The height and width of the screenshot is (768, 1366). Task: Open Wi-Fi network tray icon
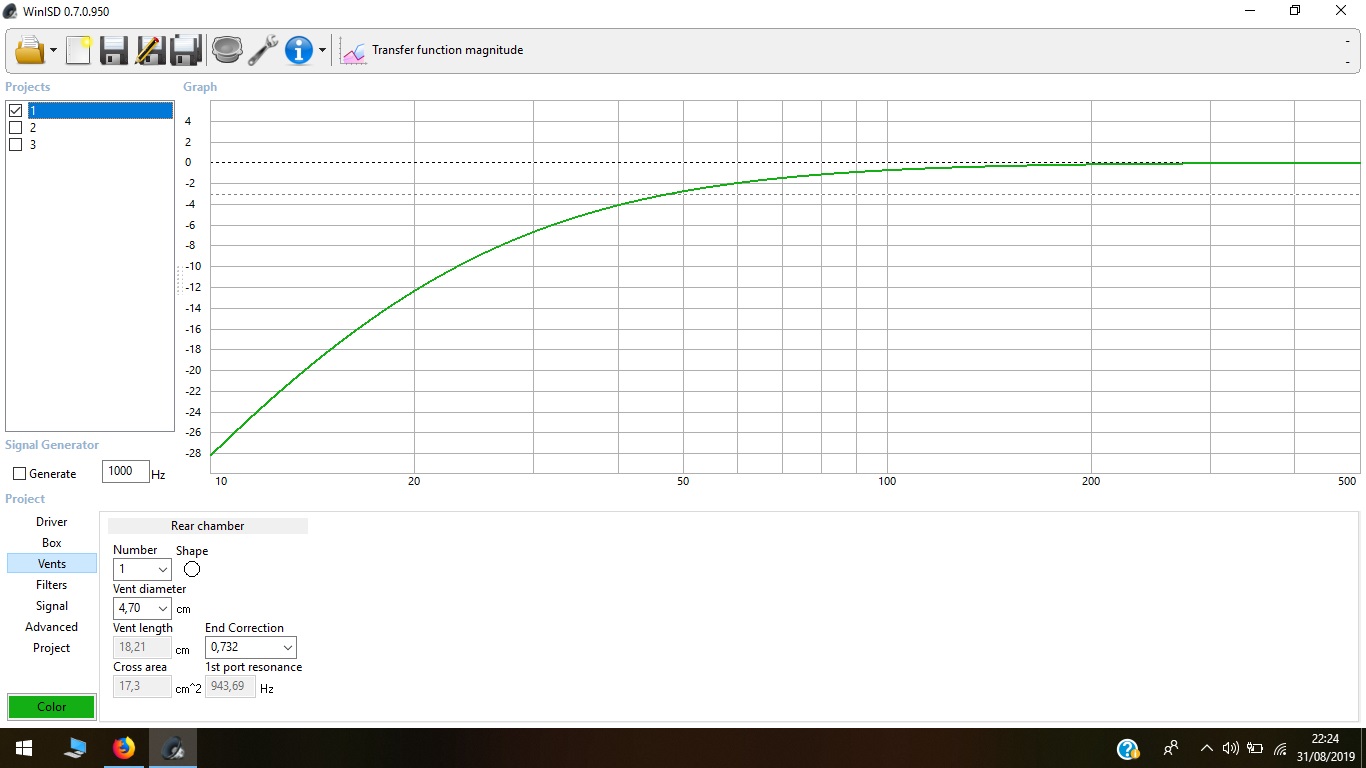click(1280, 748)
